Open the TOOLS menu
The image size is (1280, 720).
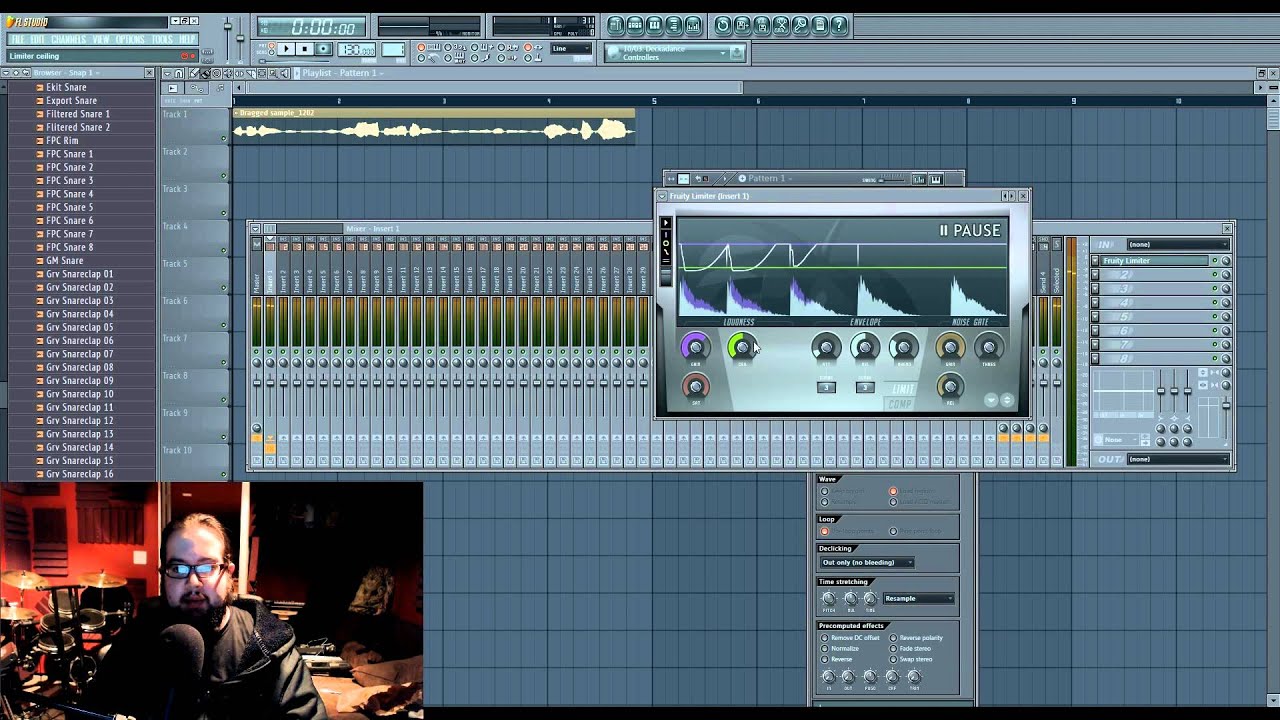(162, 40)
